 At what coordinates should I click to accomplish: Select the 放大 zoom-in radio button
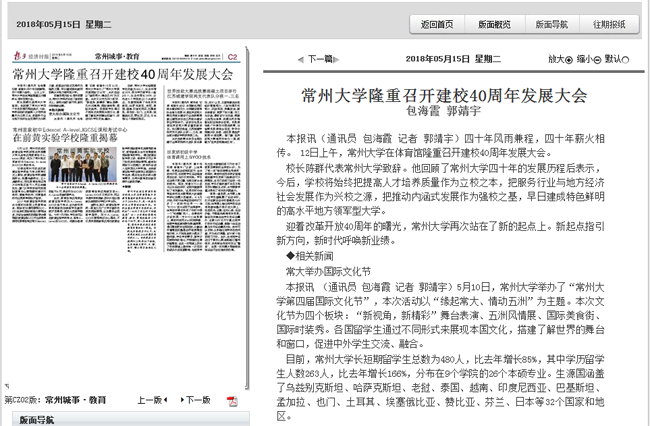click(x=571, y=58)
